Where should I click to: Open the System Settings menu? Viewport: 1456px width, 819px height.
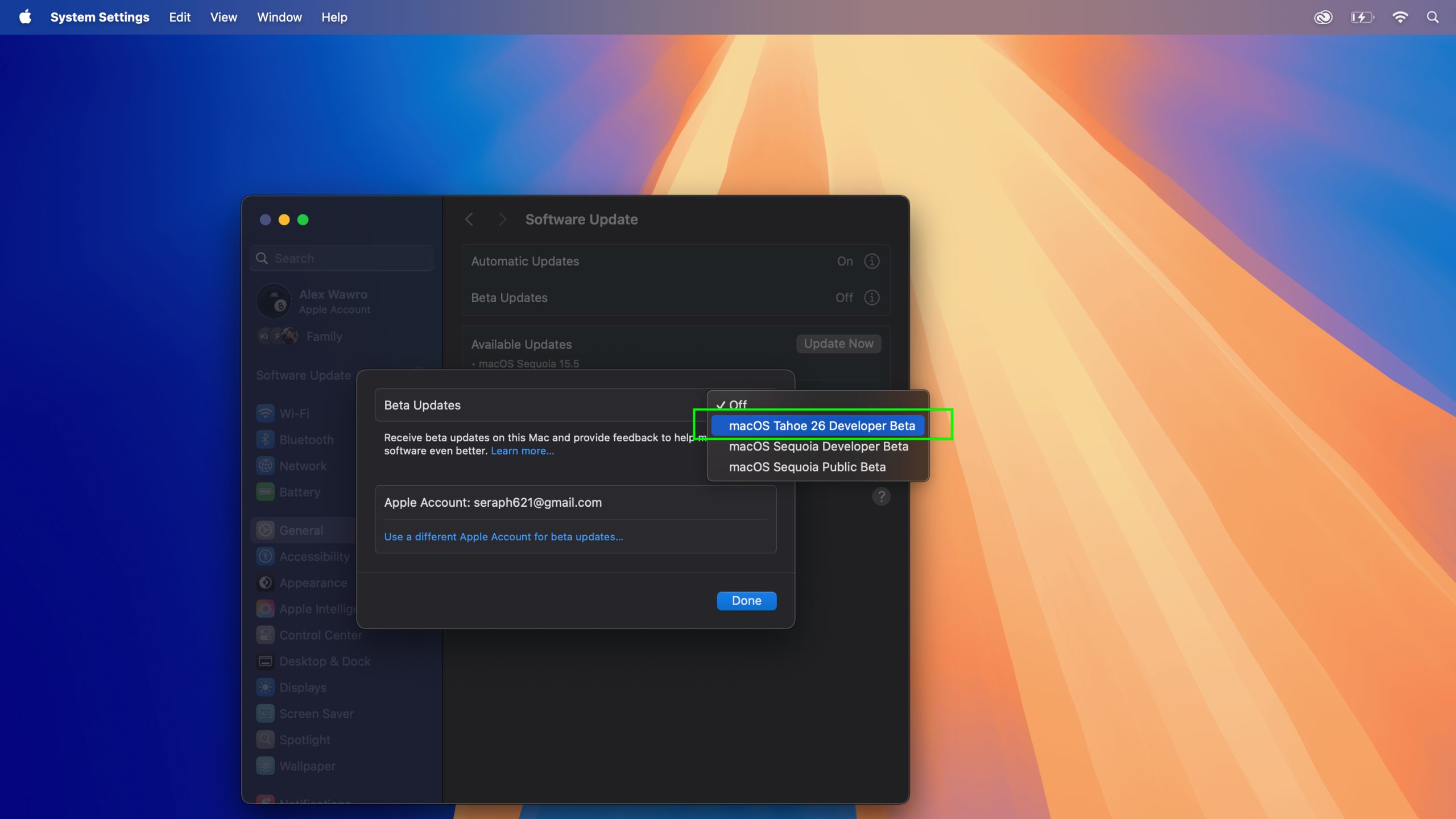100,17
